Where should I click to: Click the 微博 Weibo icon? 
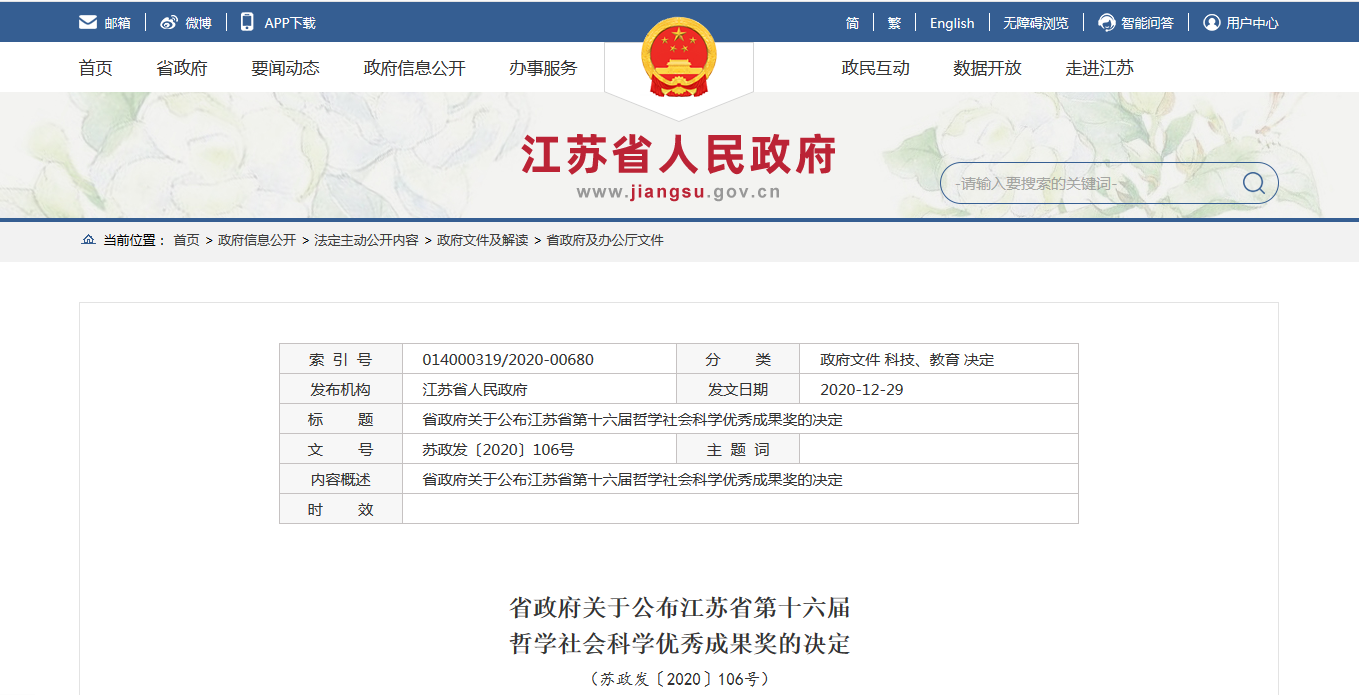[169, 22]
